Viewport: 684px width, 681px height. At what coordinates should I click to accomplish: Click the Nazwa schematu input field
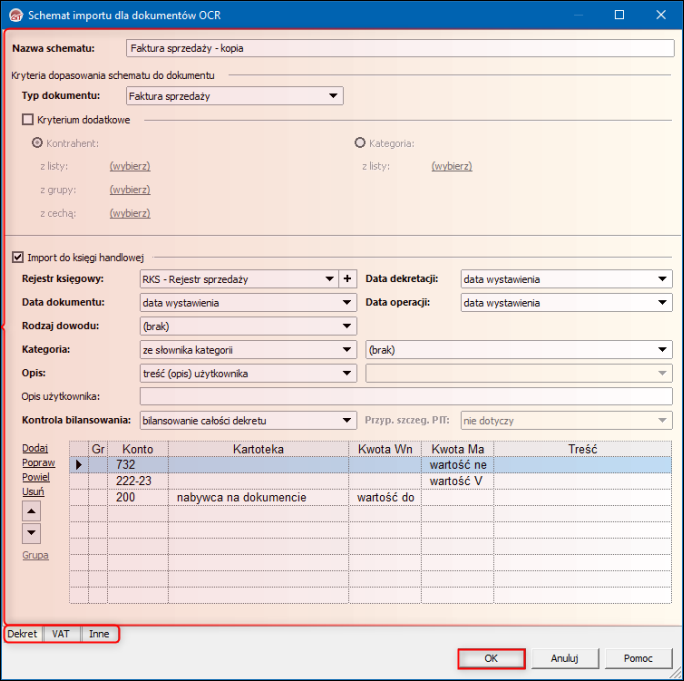(x=400, y=48)
